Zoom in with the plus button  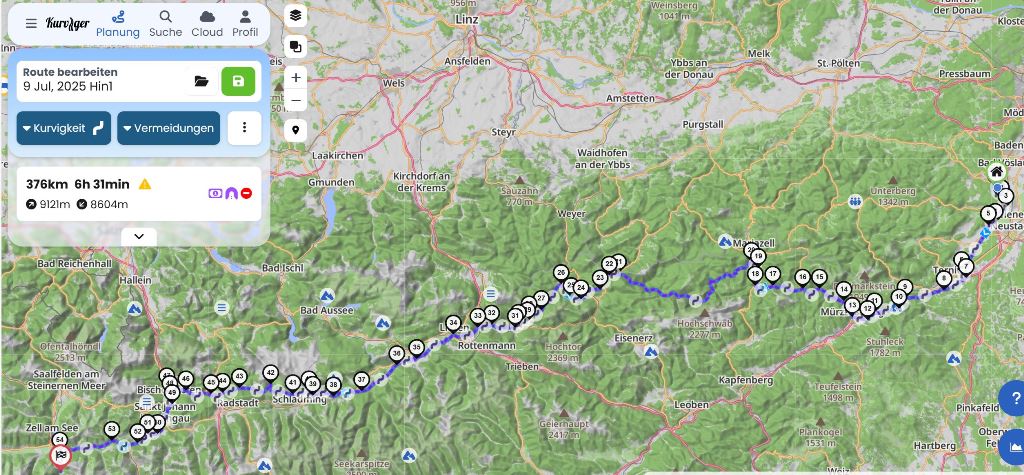click(x=295, y=78)
